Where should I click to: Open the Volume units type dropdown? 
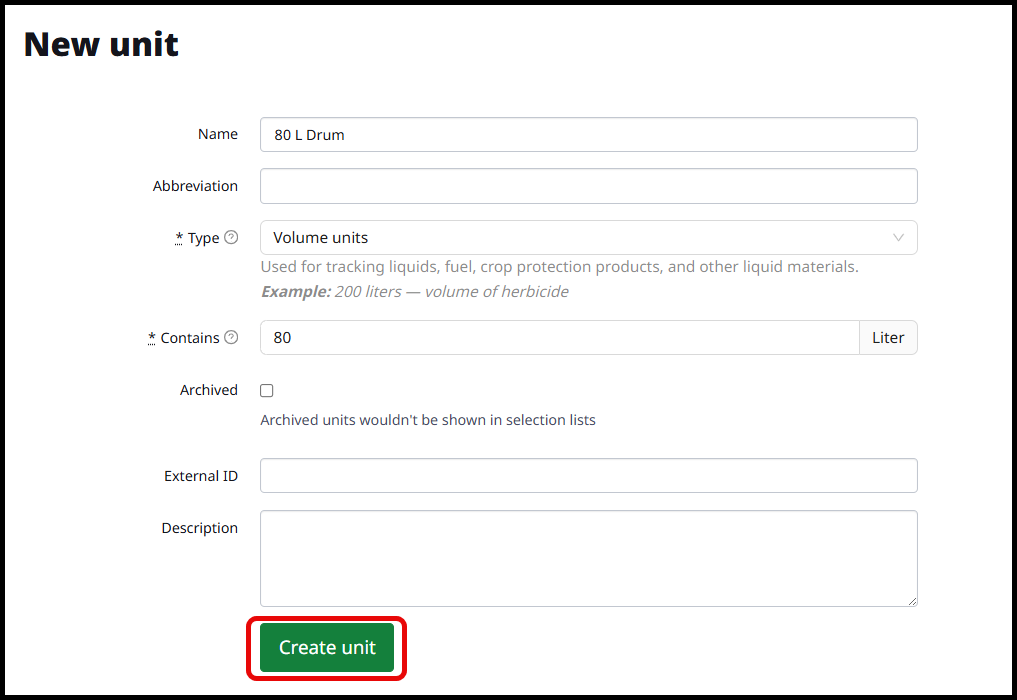point(588,238)
